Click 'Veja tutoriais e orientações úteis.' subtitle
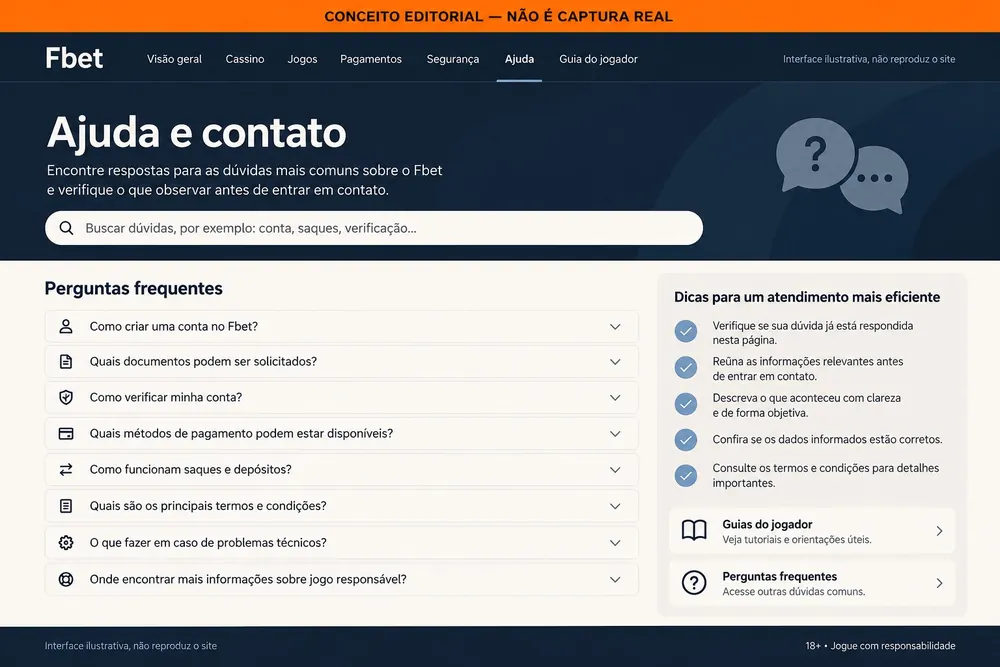This screenshot has height=667, width=1000. pos(797,539)
